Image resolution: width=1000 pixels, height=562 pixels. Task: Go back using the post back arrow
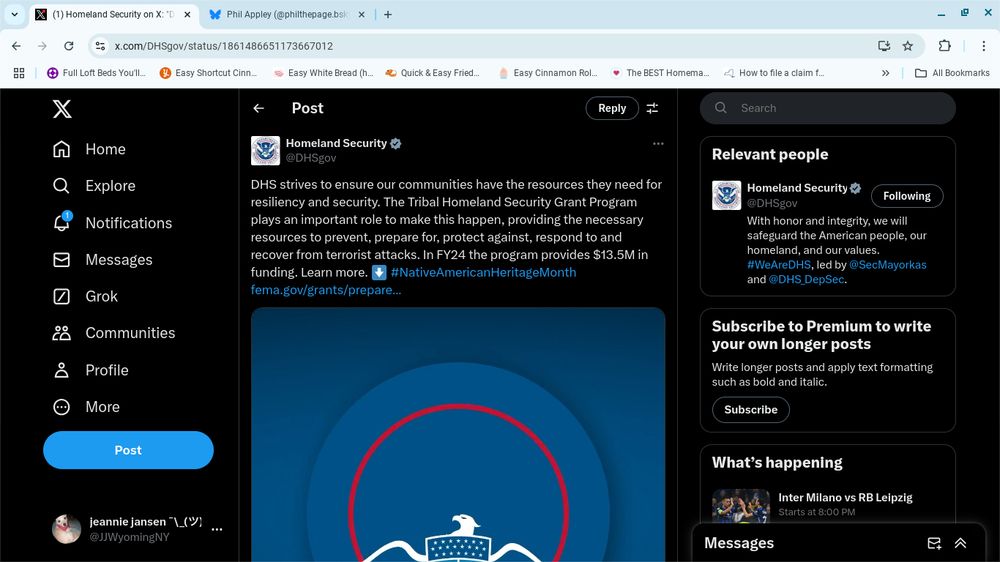point(258,108)
